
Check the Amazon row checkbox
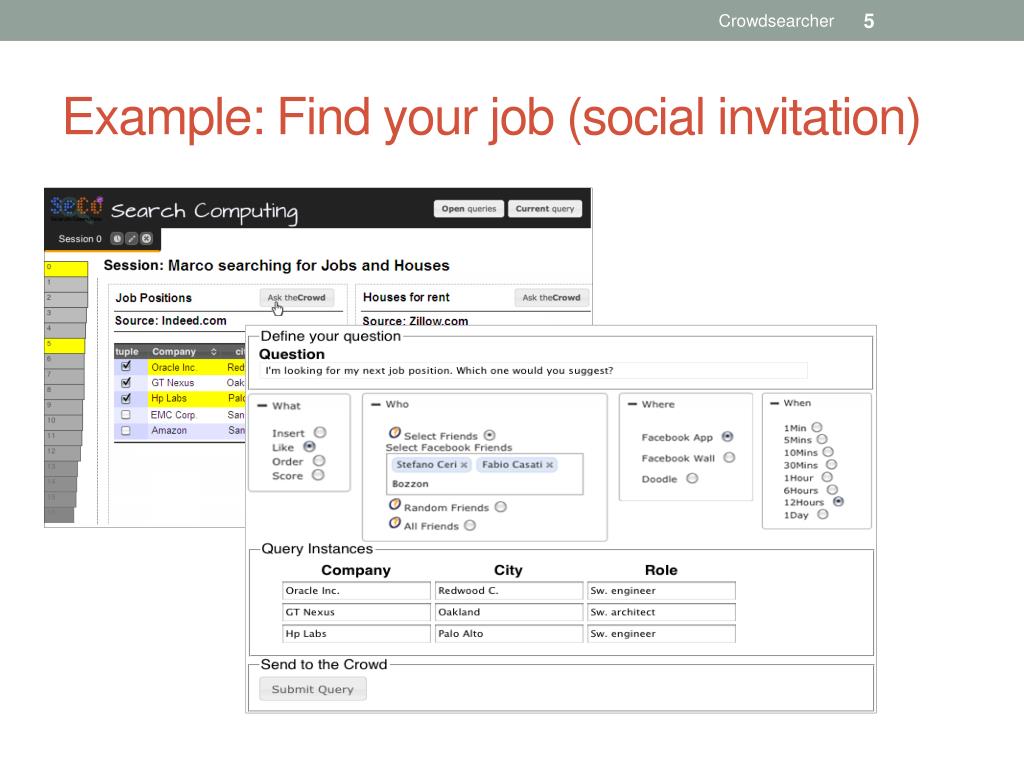(126, 431)
